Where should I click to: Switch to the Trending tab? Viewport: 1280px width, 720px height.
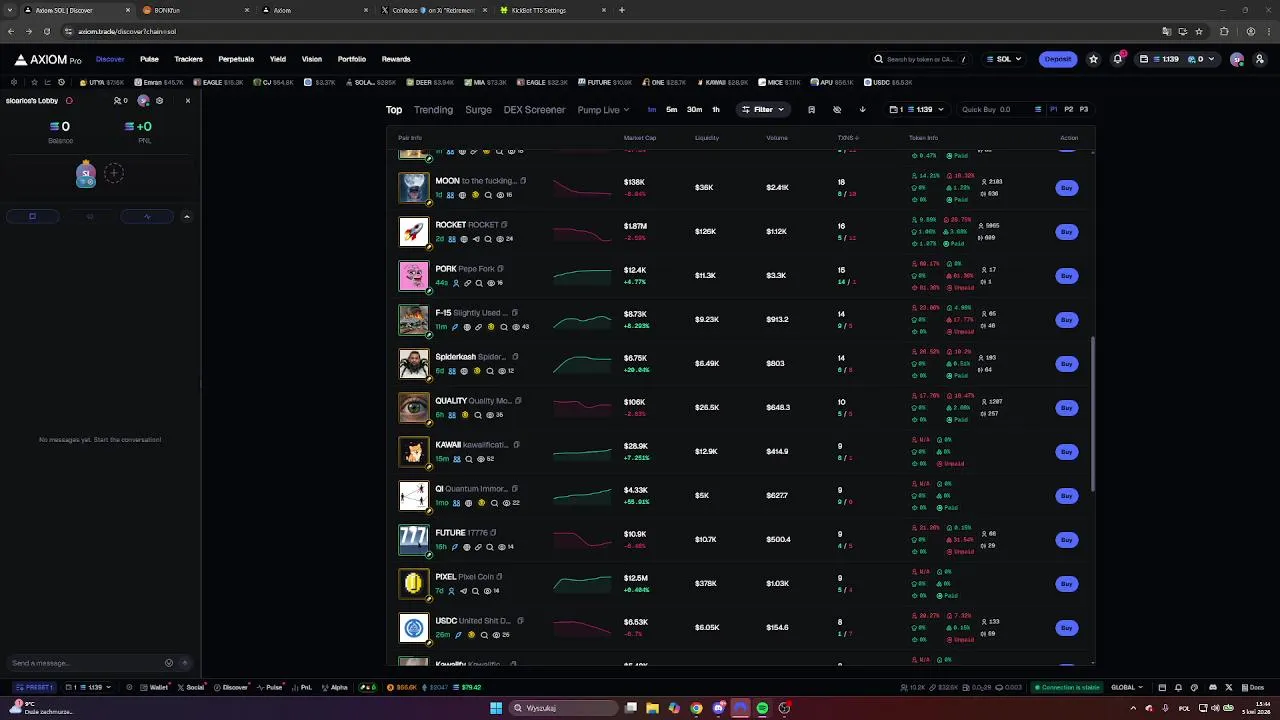tap(433, 109)
